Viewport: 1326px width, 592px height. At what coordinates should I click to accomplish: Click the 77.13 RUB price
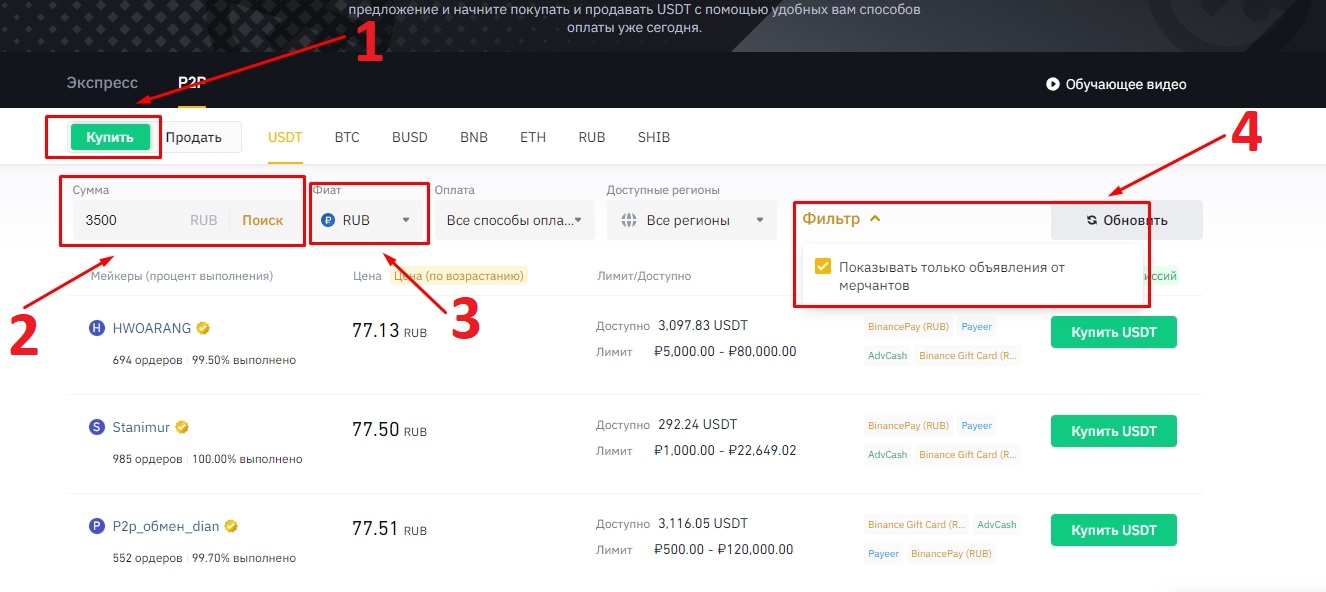pyautogui.click(x=389, y=331)
